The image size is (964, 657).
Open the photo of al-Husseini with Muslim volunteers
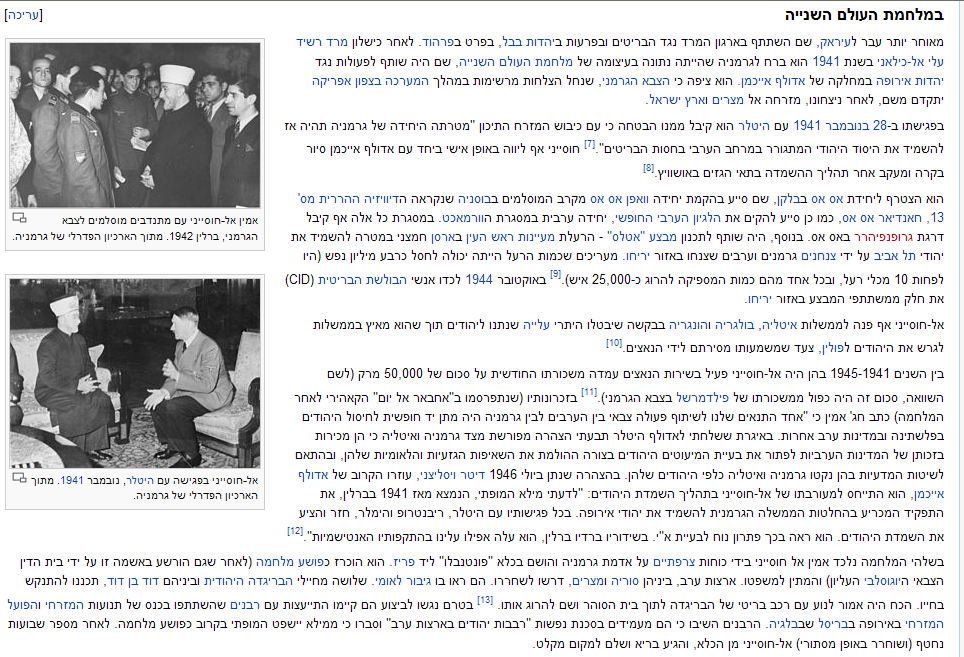[x=135, y=125]
